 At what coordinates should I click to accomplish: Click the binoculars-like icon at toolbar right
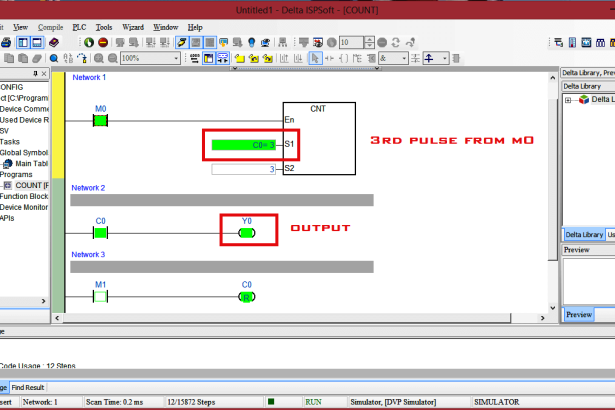pos(600,42)
